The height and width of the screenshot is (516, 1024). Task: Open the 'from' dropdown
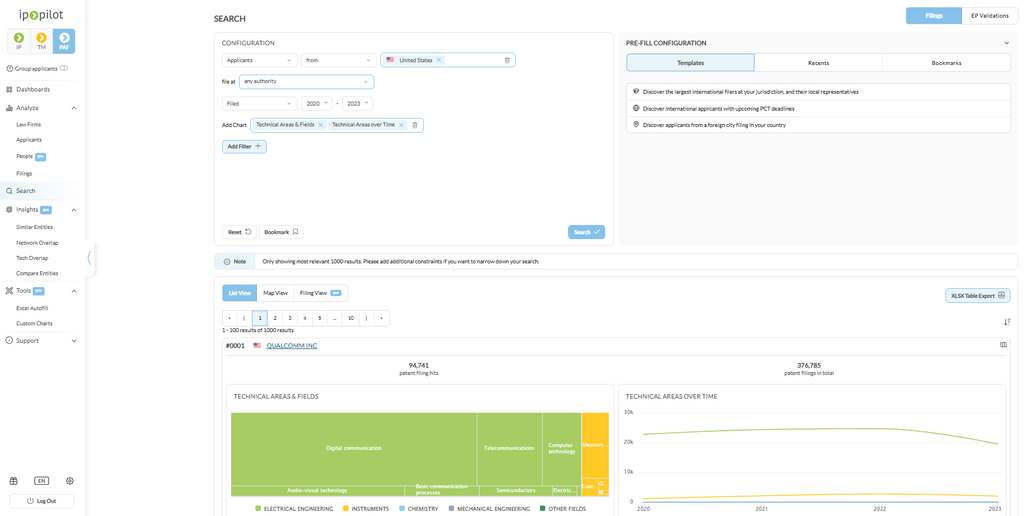pyautogui.click(x=340, y=60)
